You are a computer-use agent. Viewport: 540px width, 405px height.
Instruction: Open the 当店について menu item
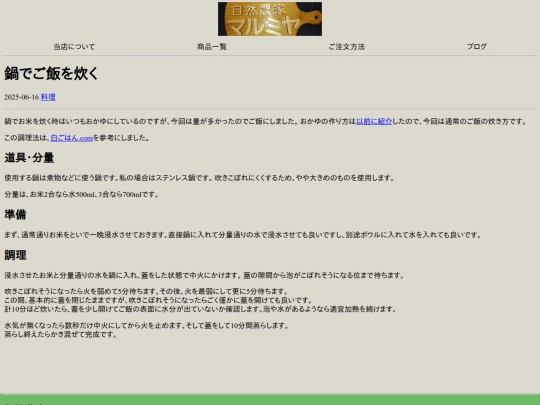point(74,47)
